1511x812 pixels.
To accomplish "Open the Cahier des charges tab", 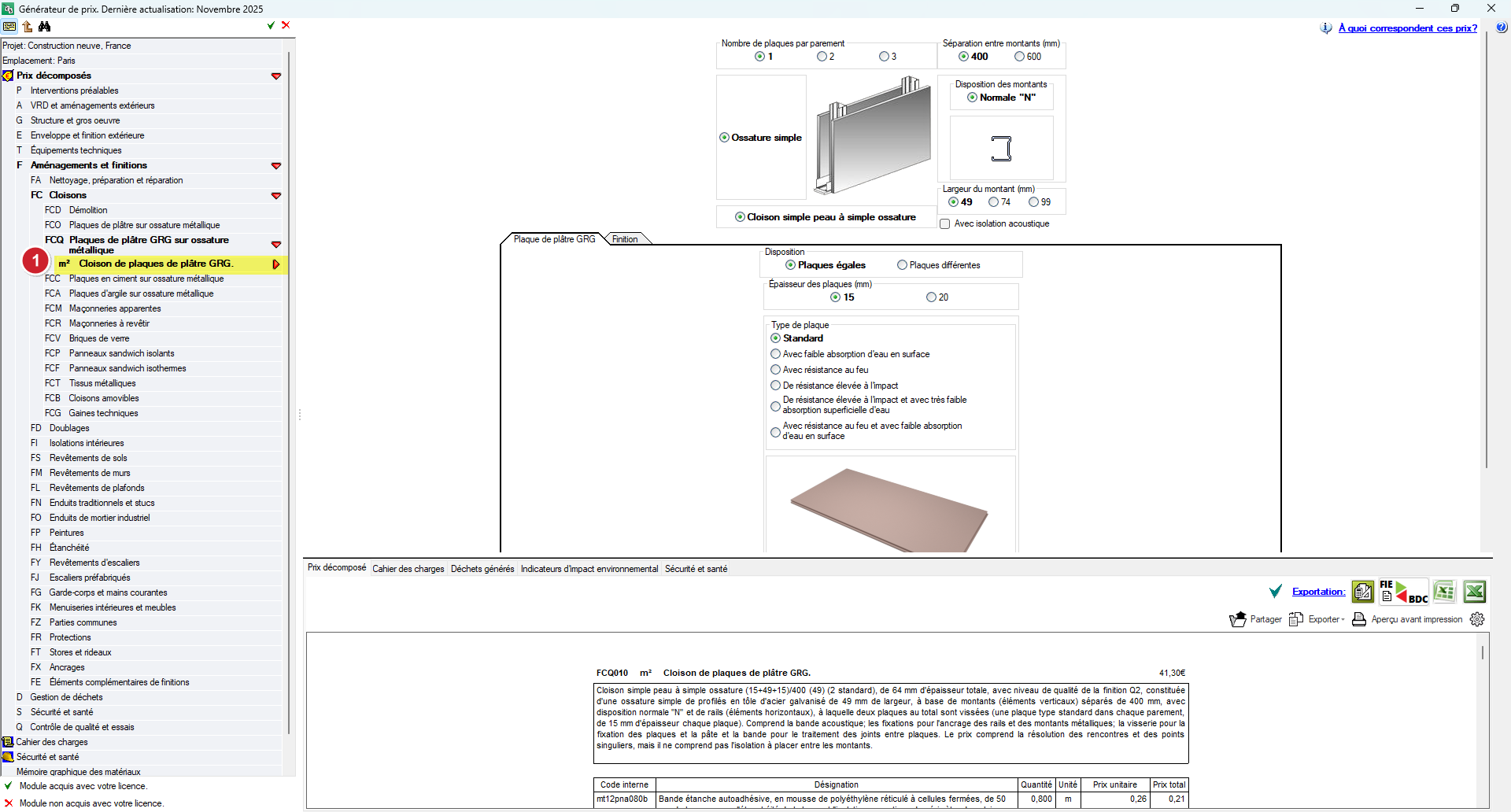I will click(x=408, y=569).
